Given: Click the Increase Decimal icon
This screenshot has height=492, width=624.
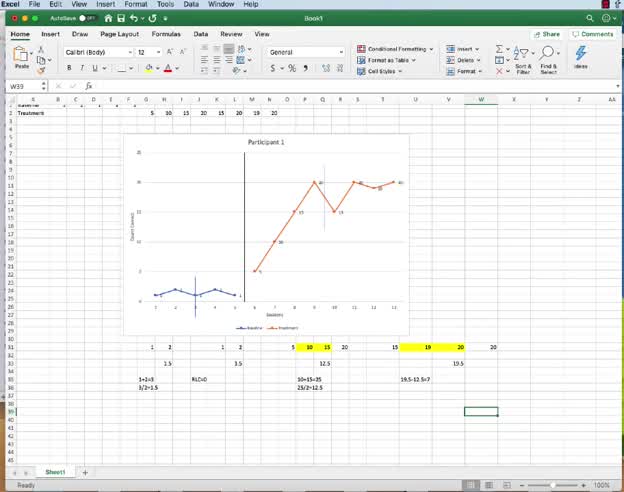Looking at the screenshot, I should [326, 68].
